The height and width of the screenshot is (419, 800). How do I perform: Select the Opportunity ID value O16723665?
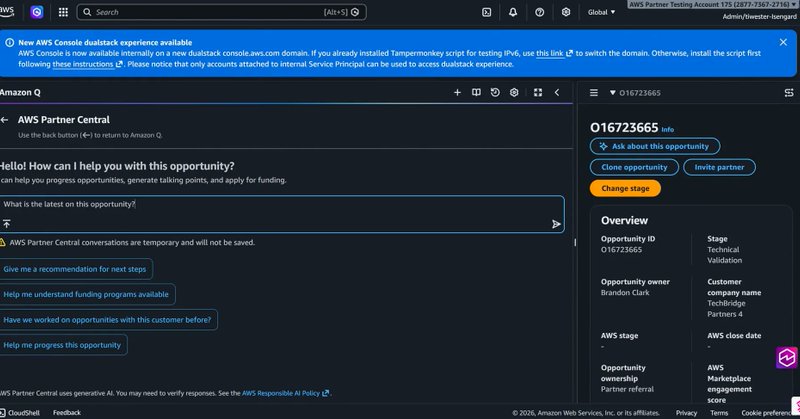[x=621, y=250]
